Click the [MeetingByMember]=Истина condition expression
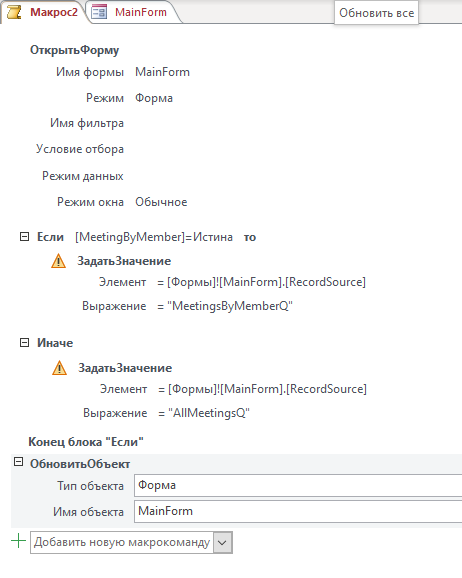Image resolution: width=462 pixels, height=578 pixels. click(x=154, y=237)
